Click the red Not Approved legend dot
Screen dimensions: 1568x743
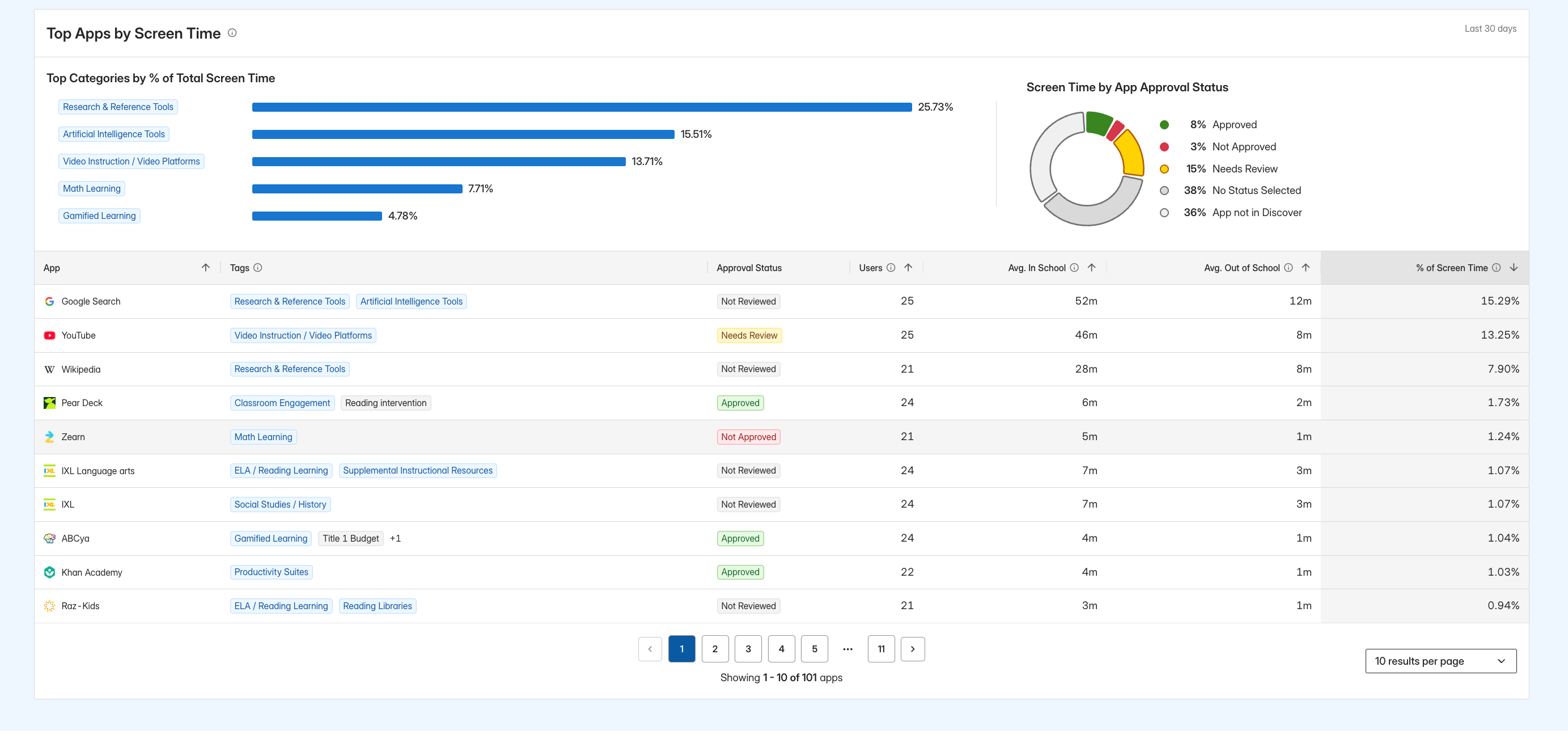(x=1164, y=147)
